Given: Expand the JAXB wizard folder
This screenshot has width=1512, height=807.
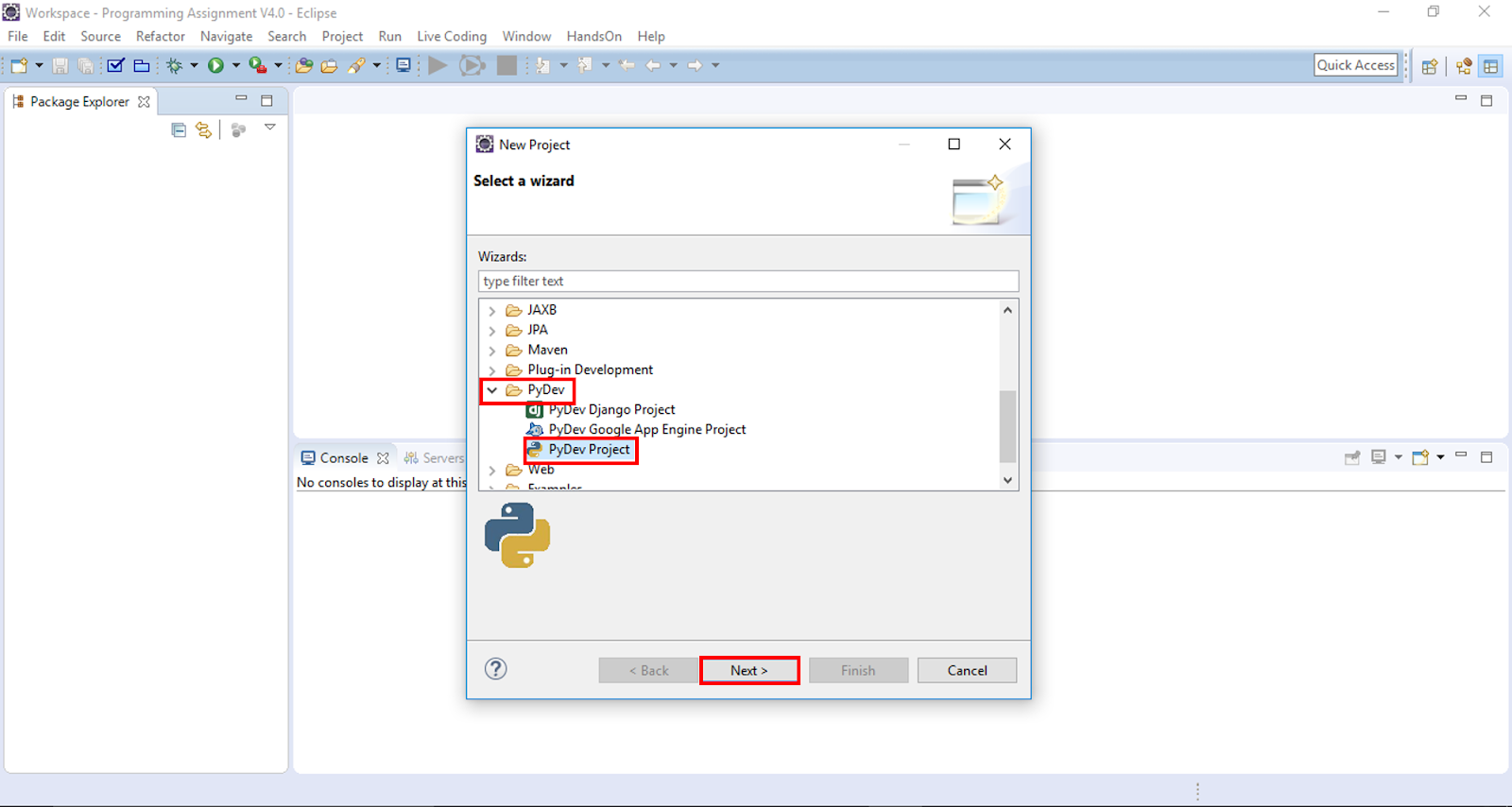Looking at the screenshot, I should click(492, 311).
